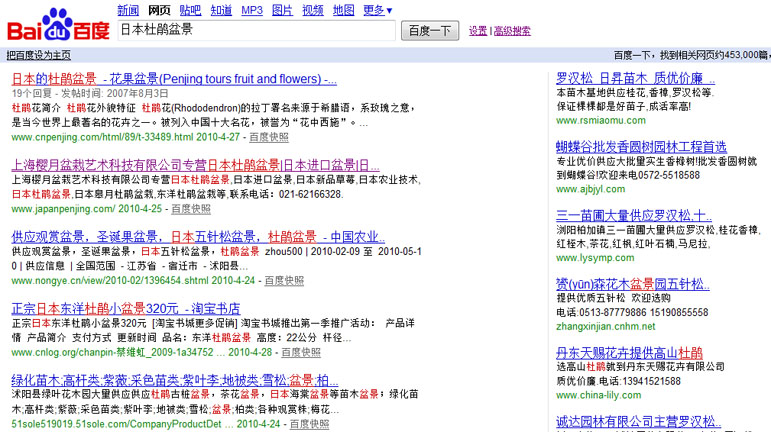Open result 绿化苗木;高杆类;紫薇
The width and height of the screenshot is (771, 432).
[175, 380]
